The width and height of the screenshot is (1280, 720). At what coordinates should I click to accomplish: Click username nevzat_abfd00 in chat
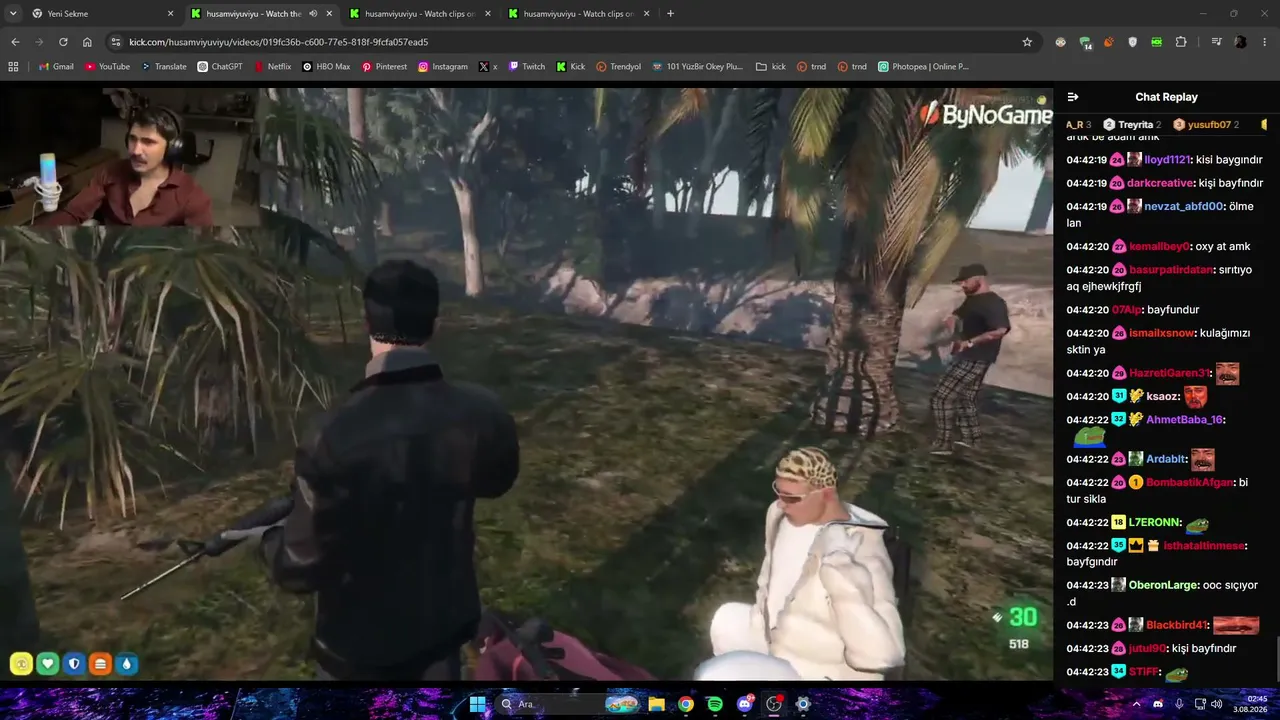[x=1184, y=206]
